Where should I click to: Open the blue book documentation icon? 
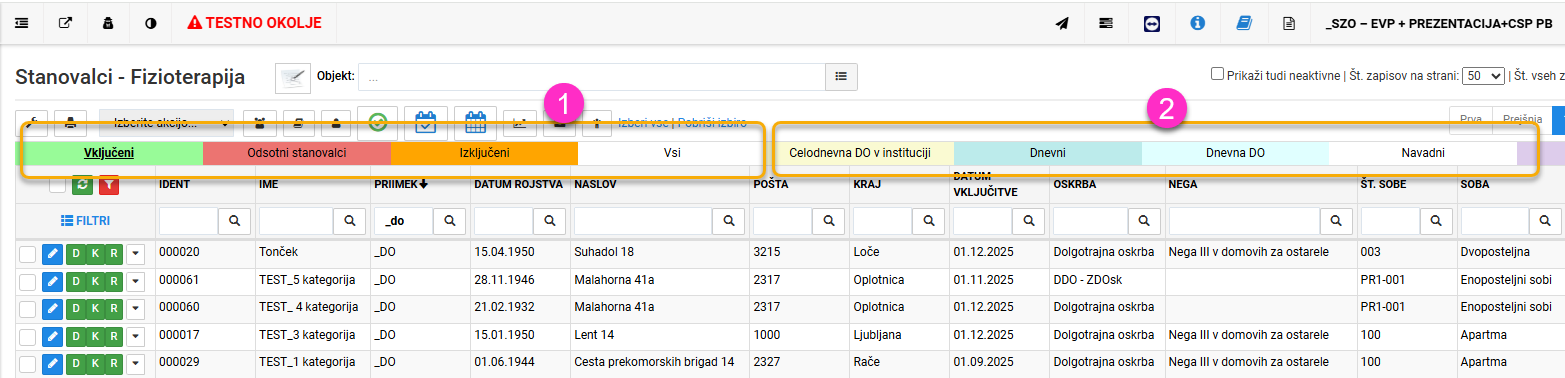(1244, 23)
